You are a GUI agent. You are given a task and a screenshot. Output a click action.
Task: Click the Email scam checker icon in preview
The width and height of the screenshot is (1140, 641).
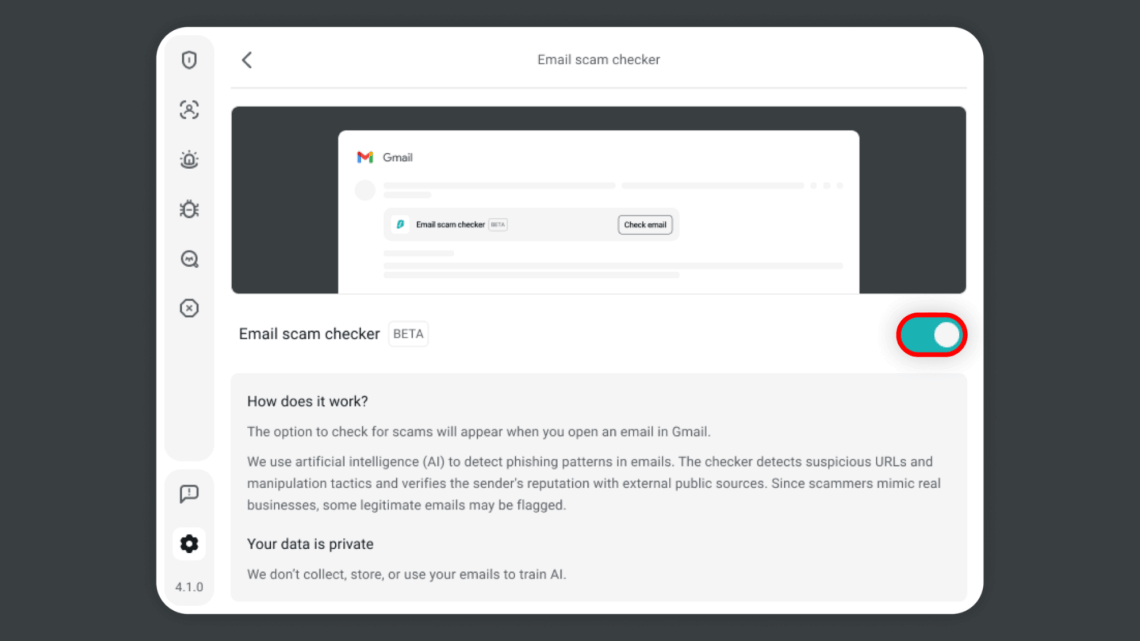point(401,224)
